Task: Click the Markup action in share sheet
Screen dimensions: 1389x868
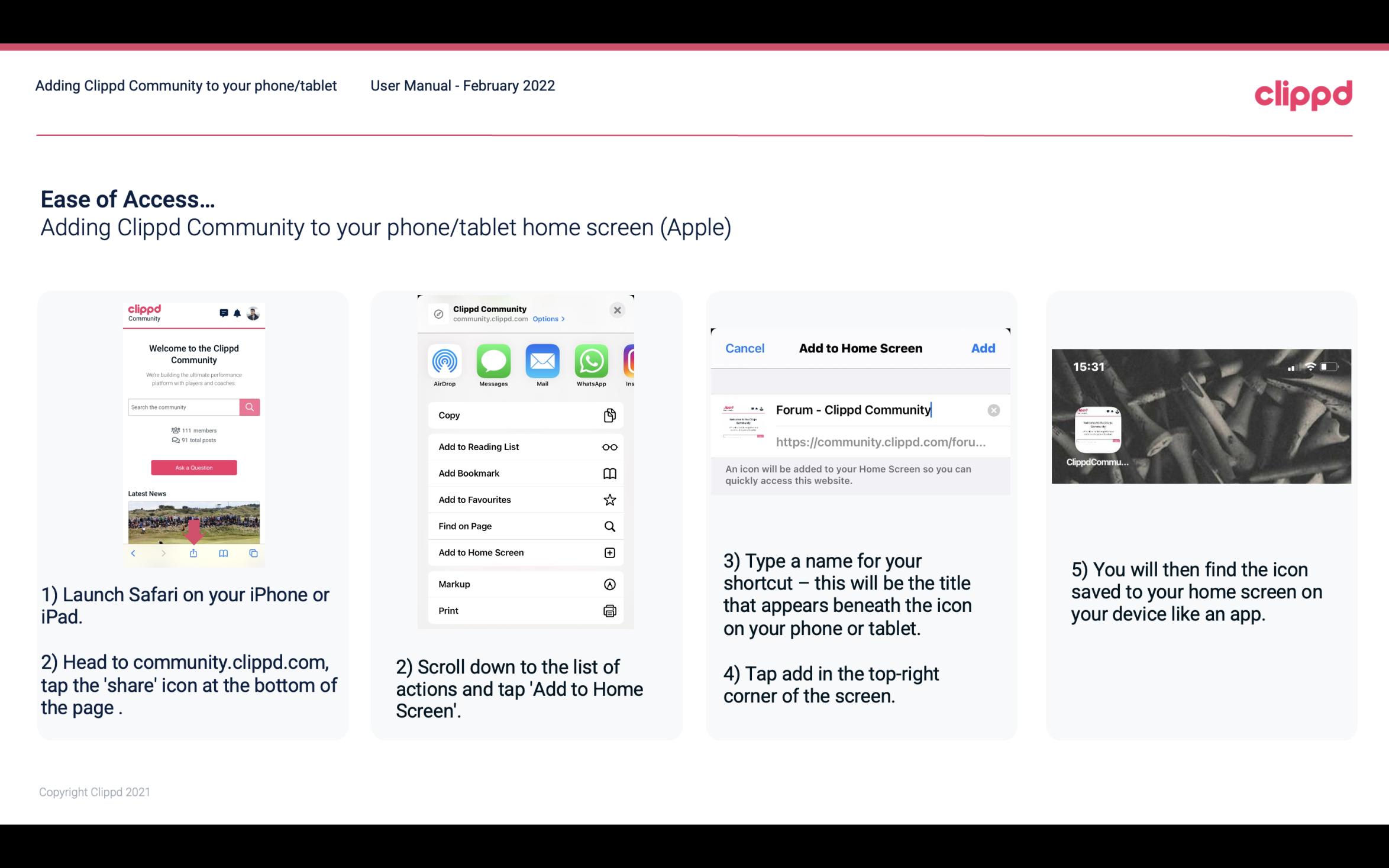Action: 524,584
